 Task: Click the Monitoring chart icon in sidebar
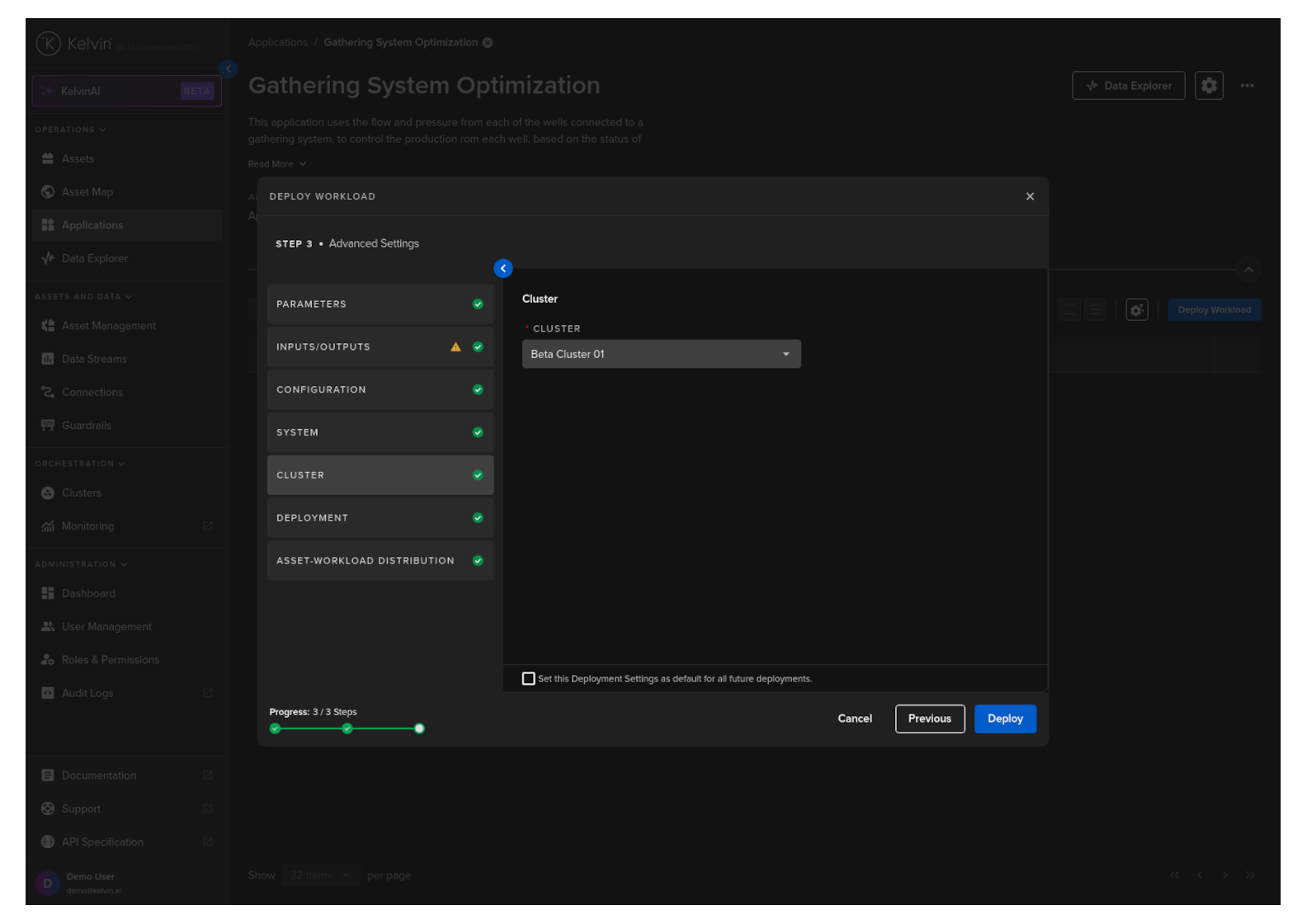pos(48,526)
